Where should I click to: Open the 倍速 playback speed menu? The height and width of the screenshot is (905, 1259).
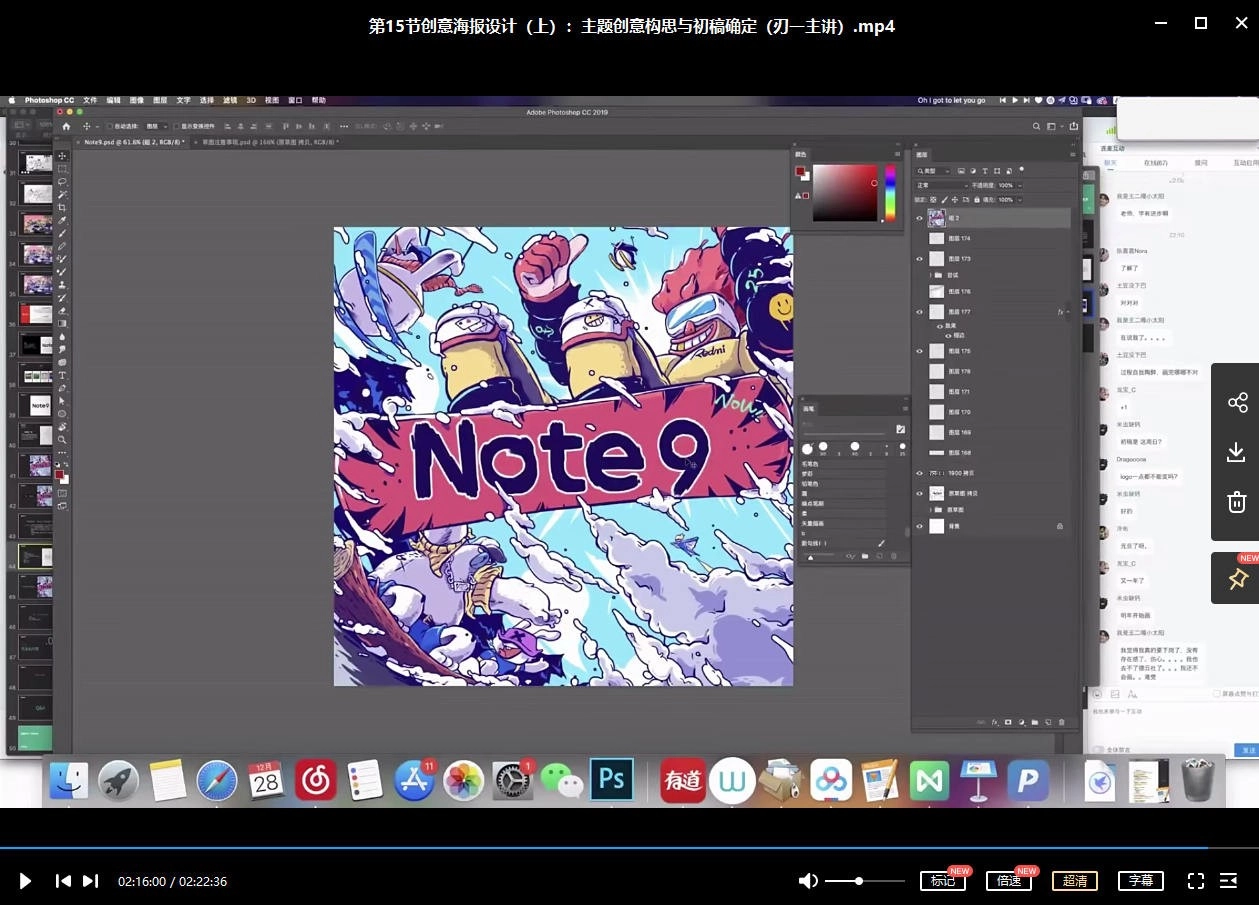[x=1008, y=881]
